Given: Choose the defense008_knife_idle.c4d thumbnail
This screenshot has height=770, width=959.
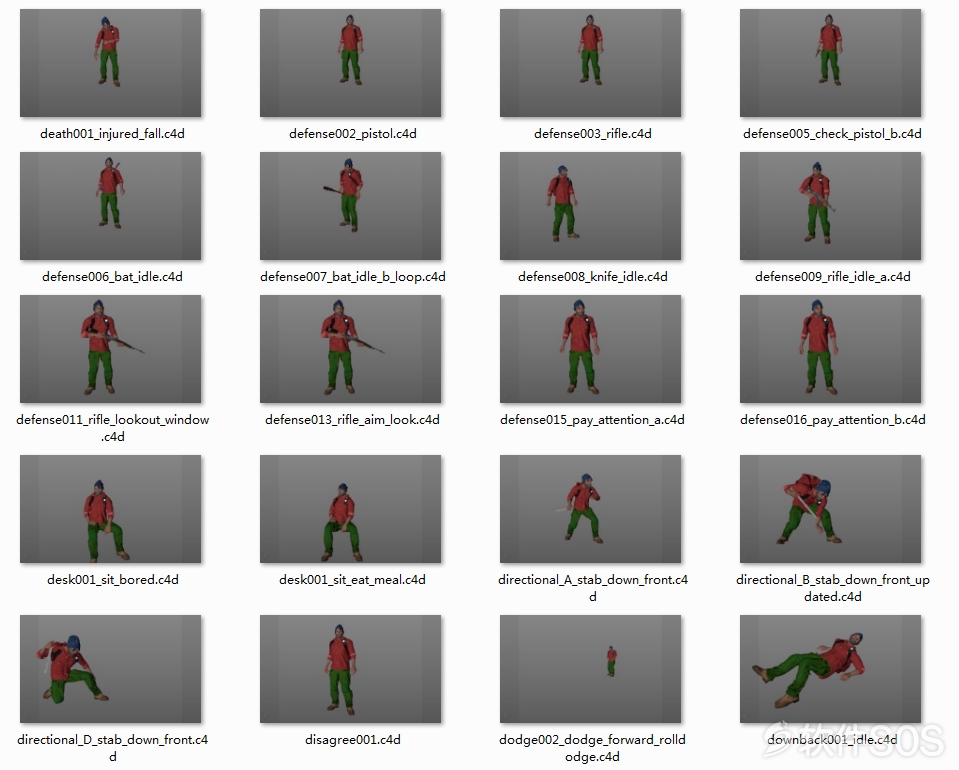Looking at the screenshot, I should click(x=590, y=206).
